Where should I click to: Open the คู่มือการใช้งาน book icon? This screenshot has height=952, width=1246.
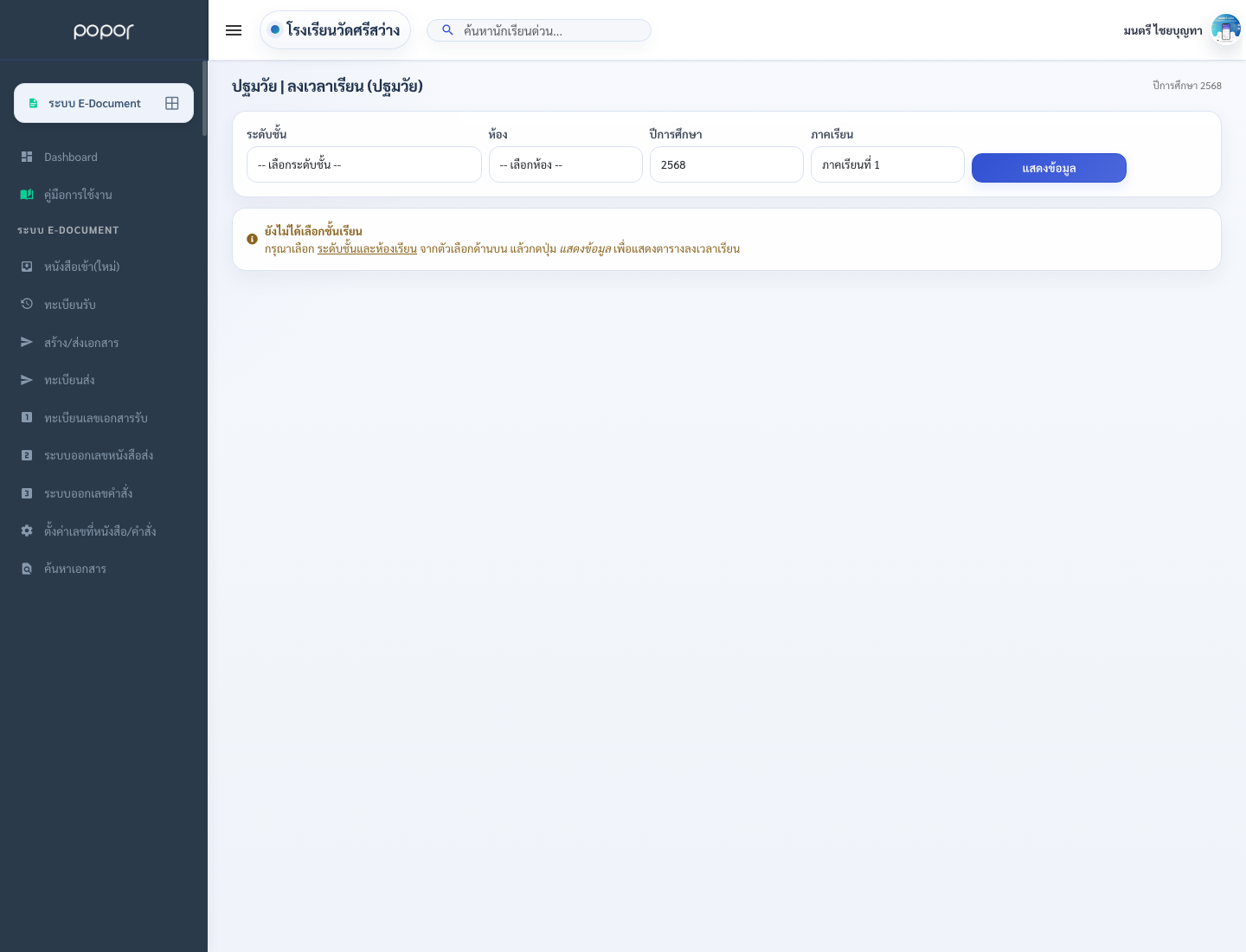[x=27, y=195]
